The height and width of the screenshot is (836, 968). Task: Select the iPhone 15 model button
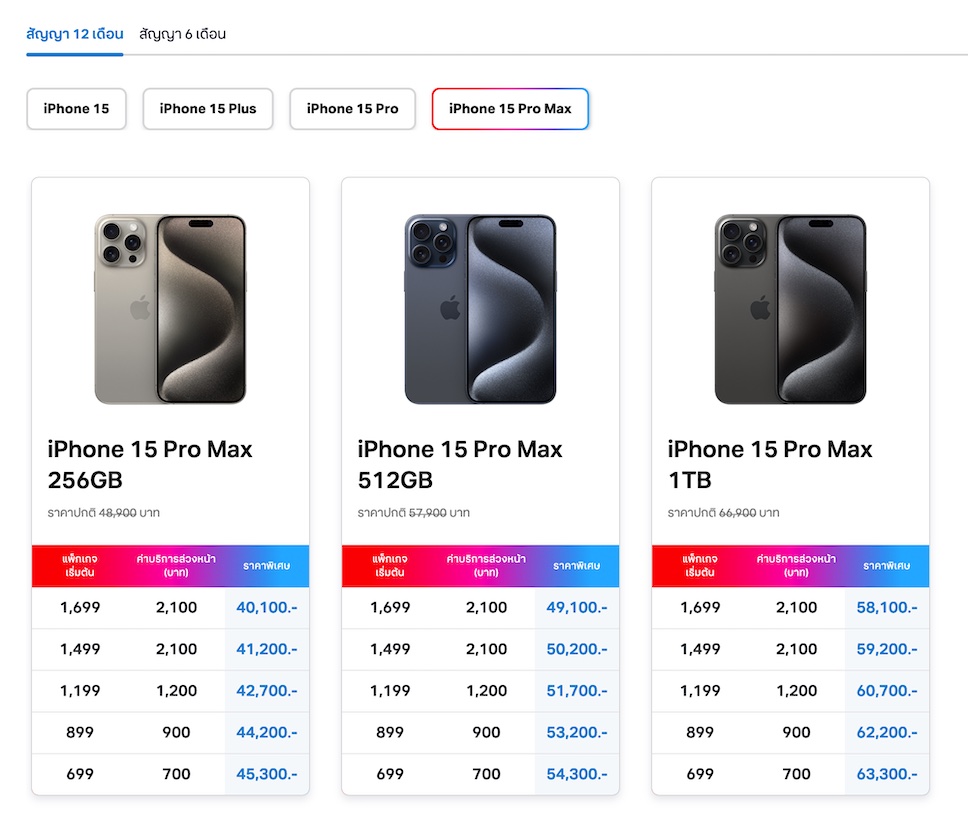[76, 109]
